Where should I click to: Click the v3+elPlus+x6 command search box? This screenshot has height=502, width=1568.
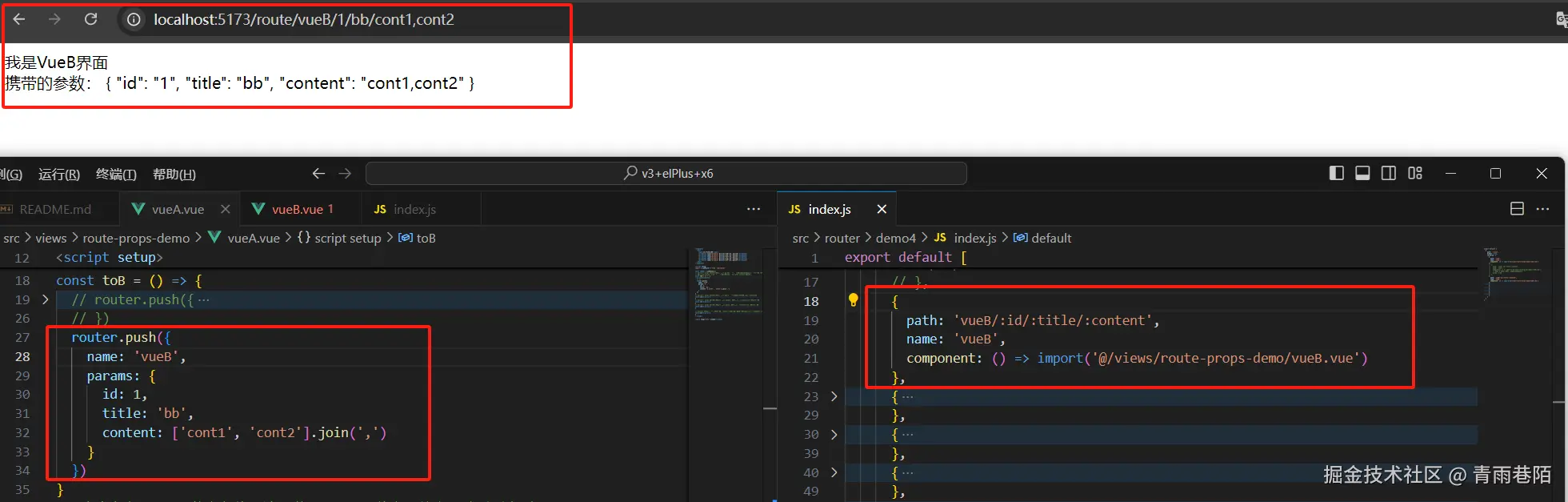(666, 173)
